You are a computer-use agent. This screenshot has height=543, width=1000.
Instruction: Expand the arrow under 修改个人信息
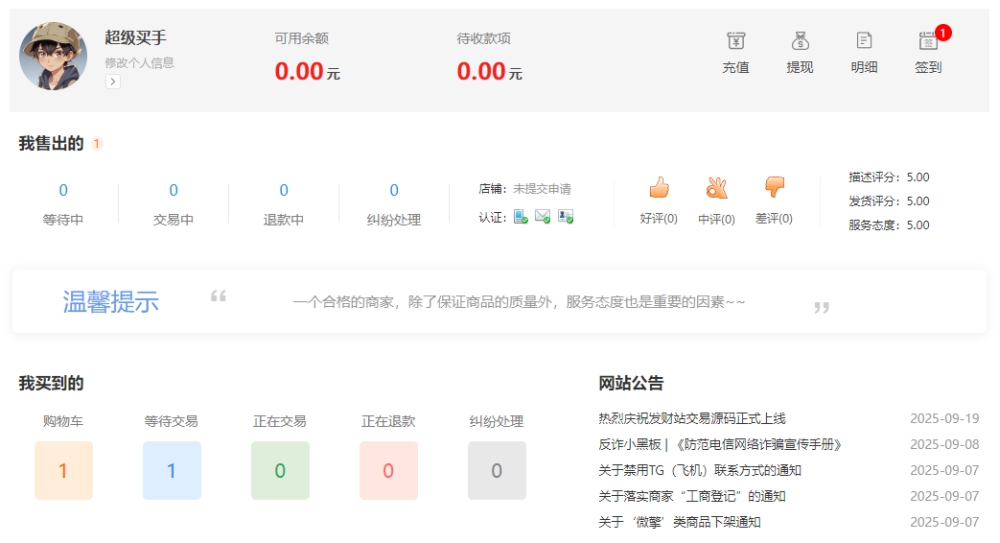click(x=113, y=82)
